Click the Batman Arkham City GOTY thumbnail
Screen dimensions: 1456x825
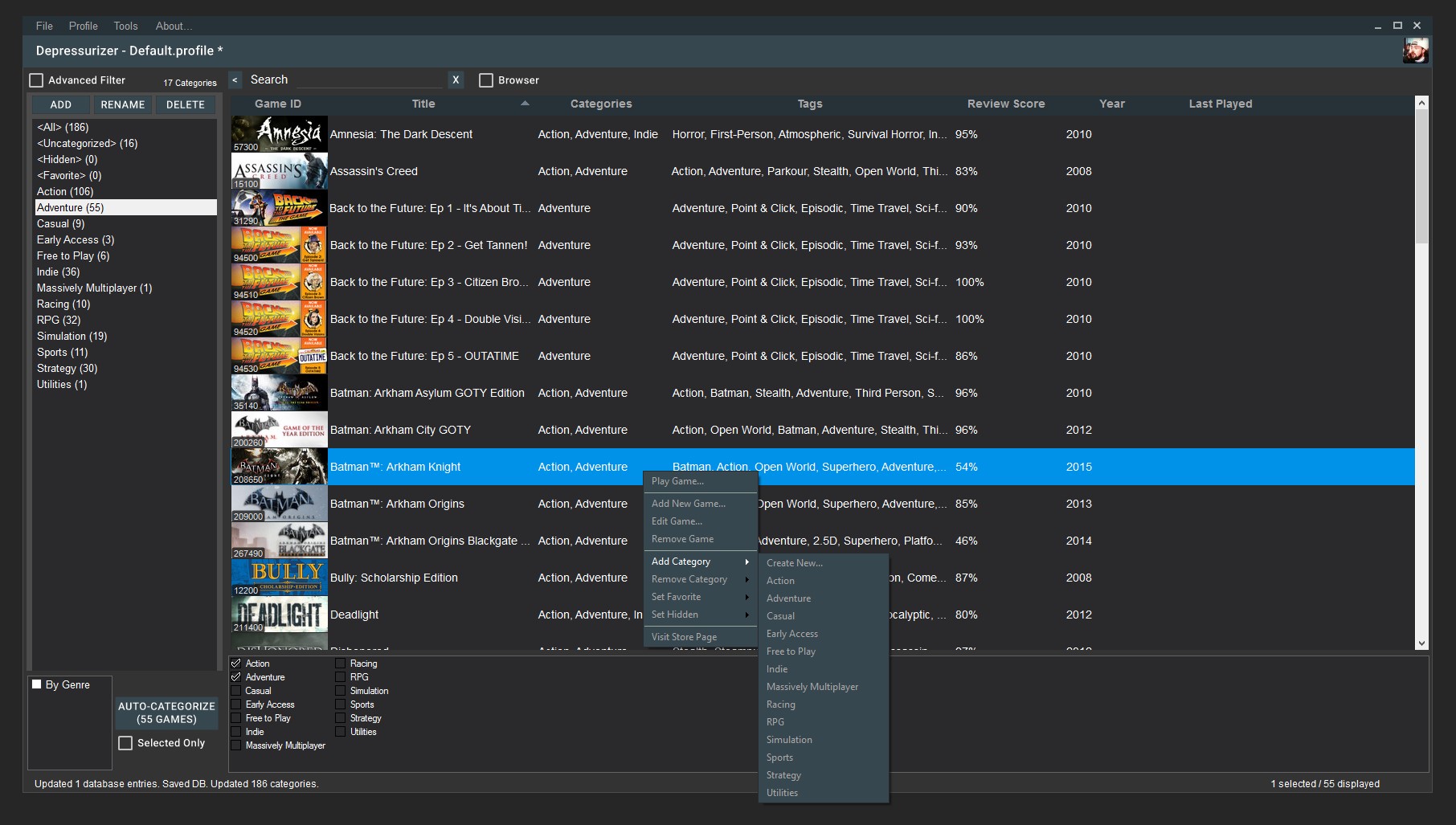(x=279, y=430)
